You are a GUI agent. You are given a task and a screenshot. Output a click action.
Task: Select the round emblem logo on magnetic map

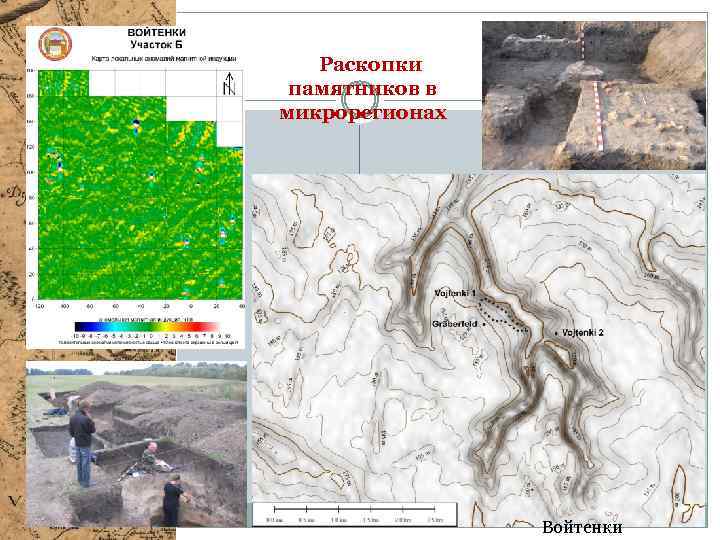coord(55,44)
